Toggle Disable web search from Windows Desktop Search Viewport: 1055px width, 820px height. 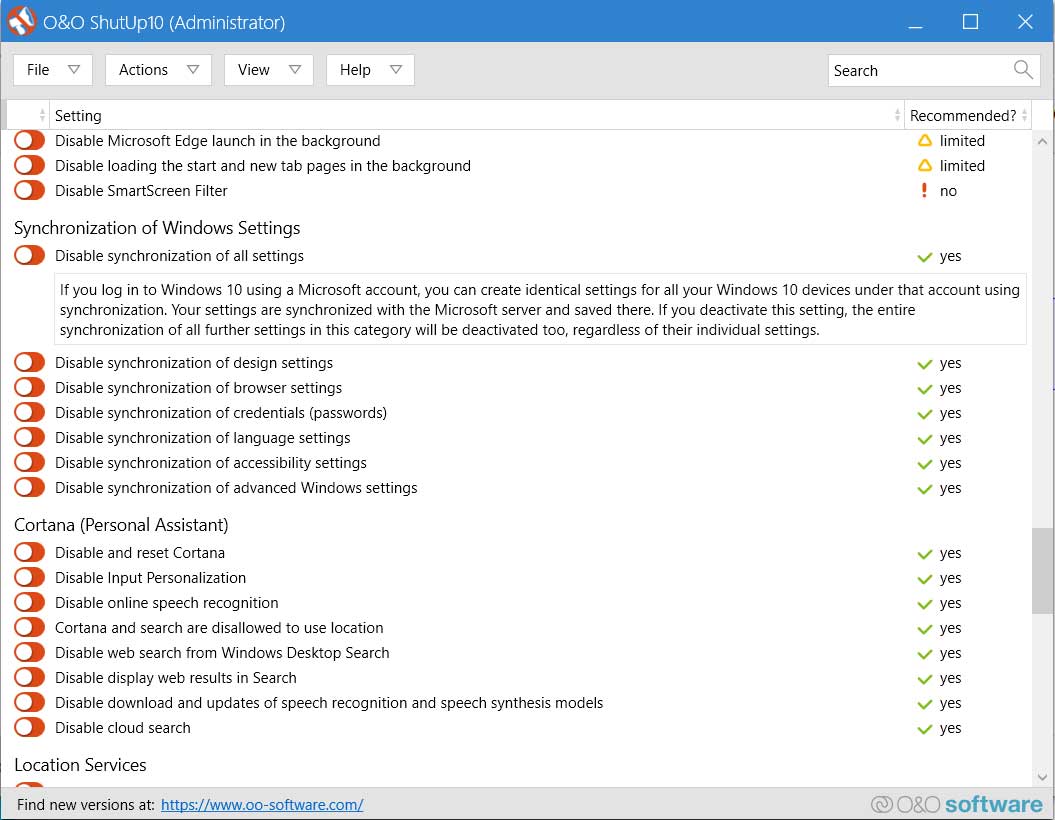(30, 653)
